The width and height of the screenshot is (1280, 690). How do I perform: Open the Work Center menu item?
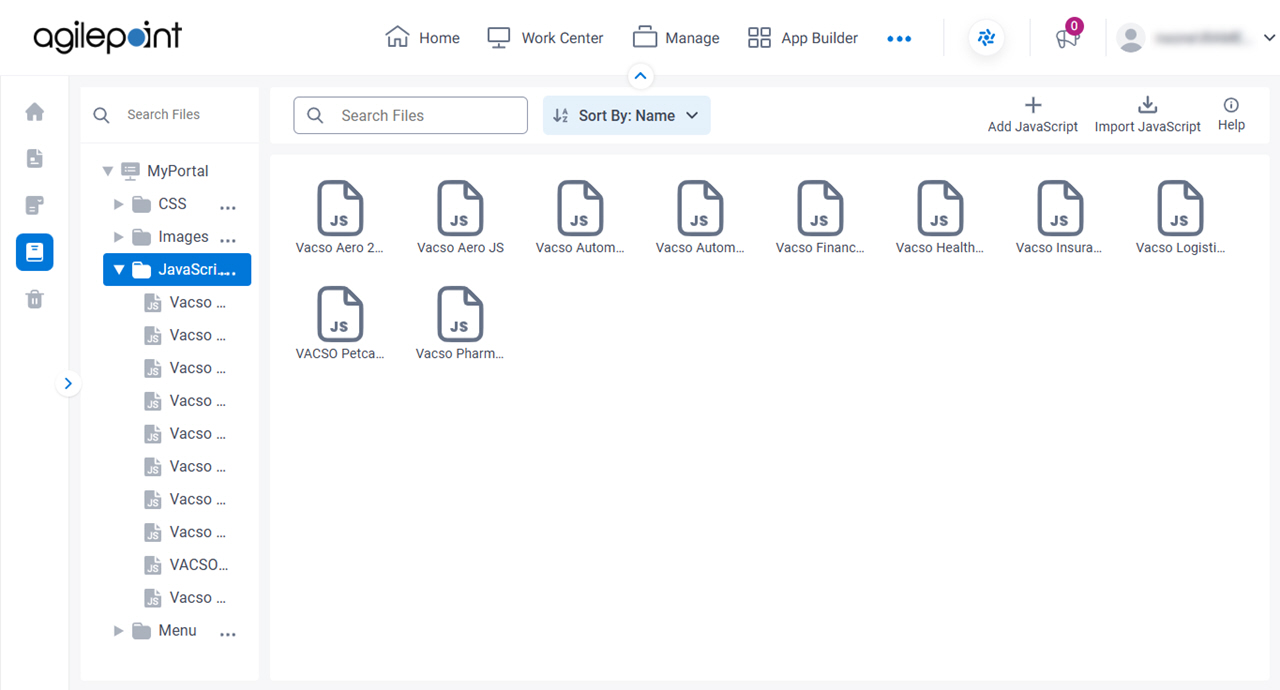pos(545,38)
